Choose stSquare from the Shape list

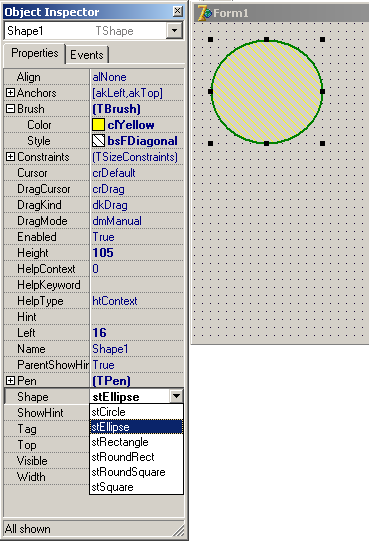coord(136,487)
